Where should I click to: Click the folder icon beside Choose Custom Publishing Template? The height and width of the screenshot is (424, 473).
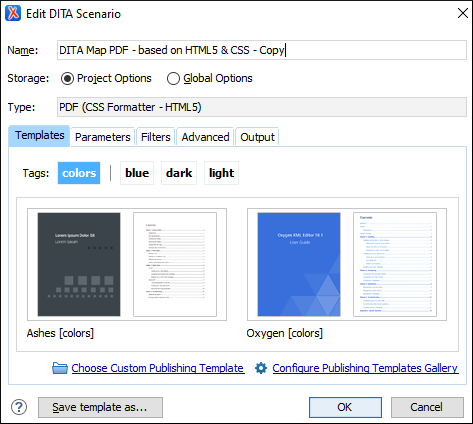click(60, 368)
